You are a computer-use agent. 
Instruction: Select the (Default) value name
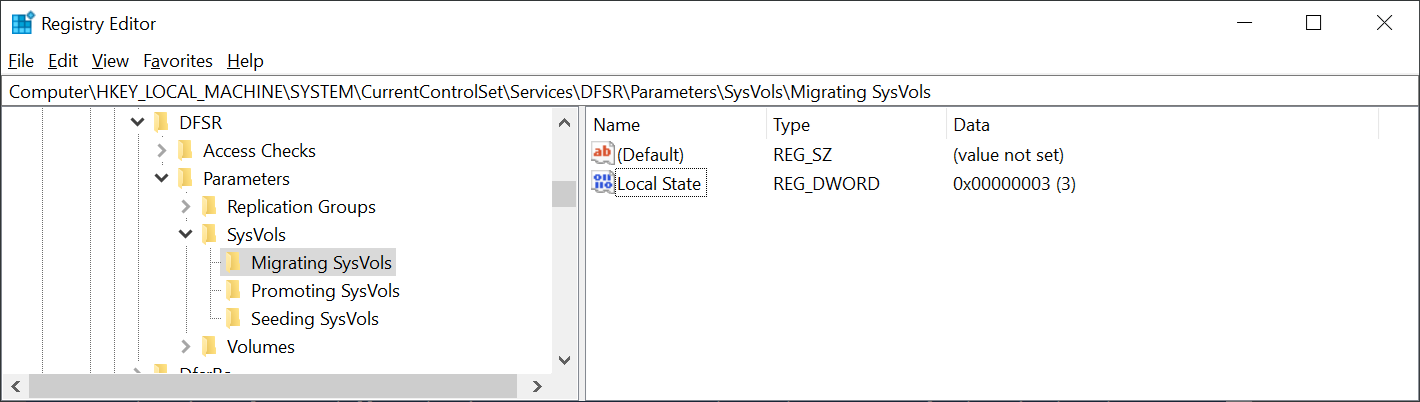coord(650,155)
